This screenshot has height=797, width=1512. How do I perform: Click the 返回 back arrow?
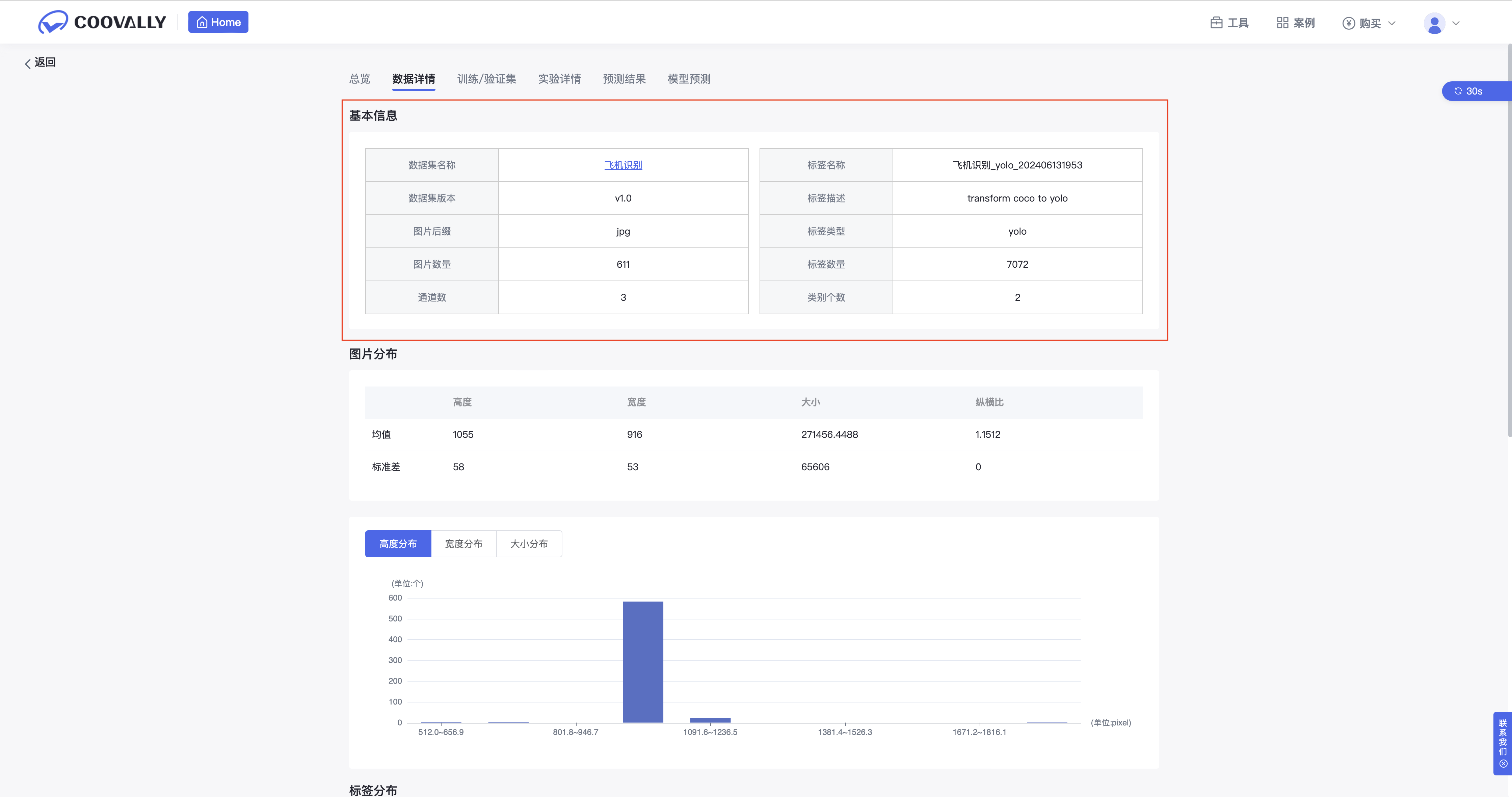[28, 63]
